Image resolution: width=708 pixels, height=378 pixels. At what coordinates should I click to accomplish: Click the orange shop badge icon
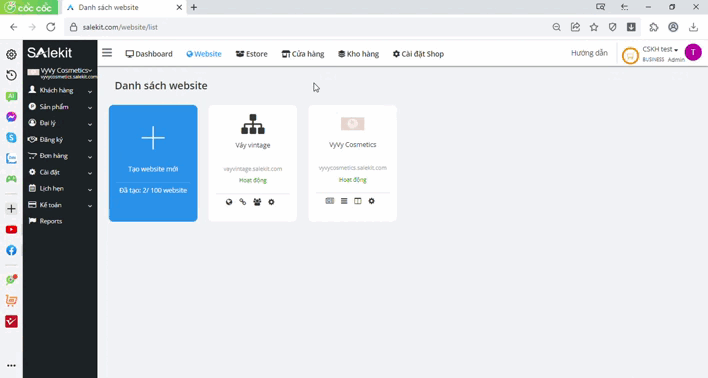630,56
